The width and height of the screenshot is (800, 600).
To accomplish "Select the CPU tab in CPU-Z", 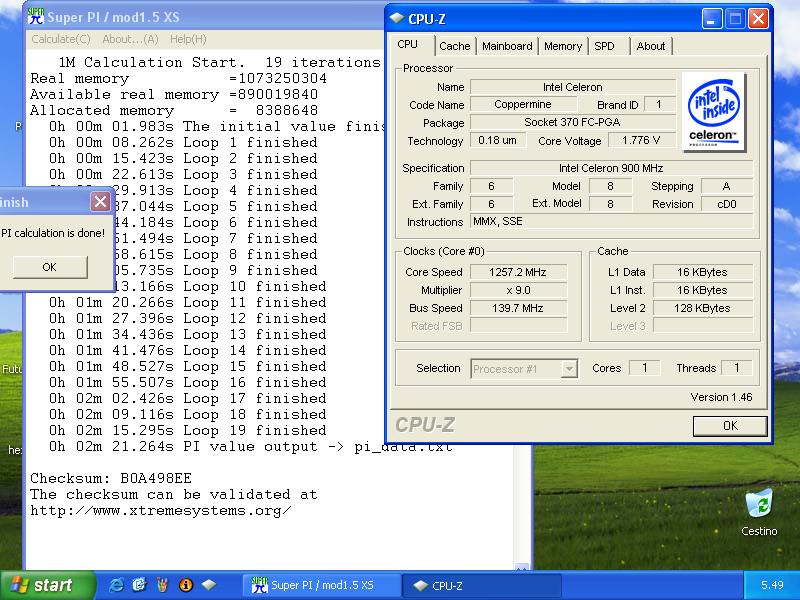I will click(408, 44).
